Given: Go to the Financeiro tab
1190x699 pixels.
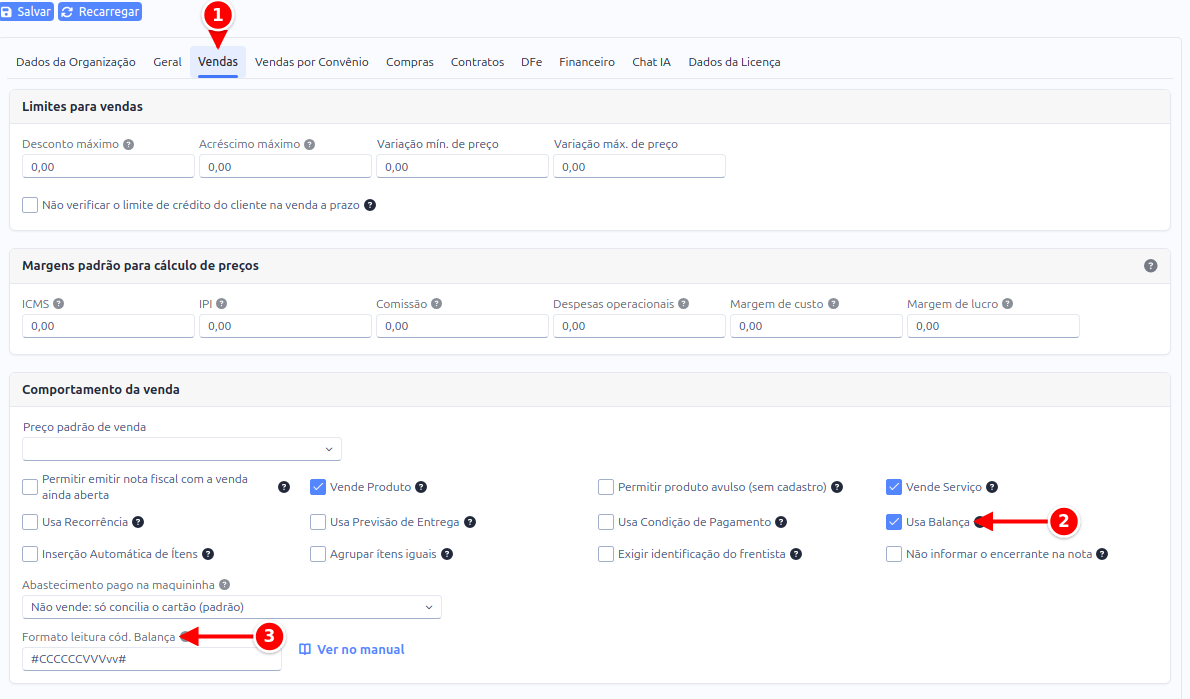Looking at the screenshot, I should 587,62.
